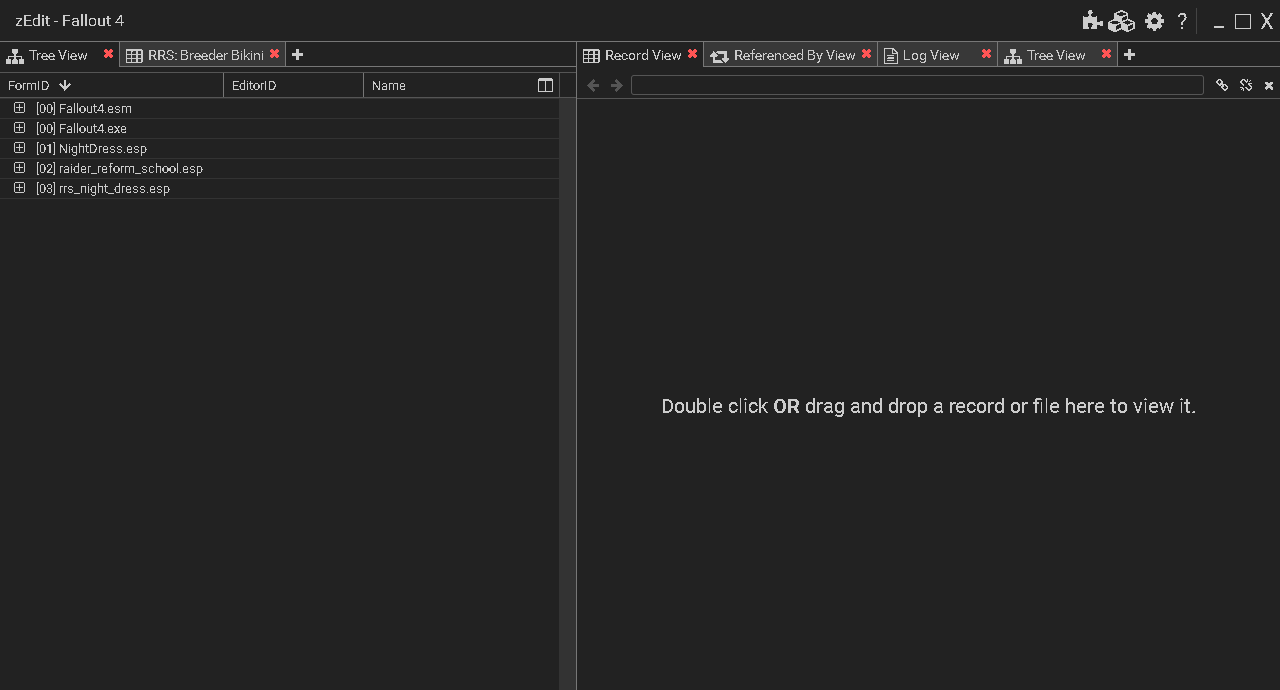Expand the Fallout4.esm node
The width and height of the screenshot is (1280, 690).
pos(19,108)
